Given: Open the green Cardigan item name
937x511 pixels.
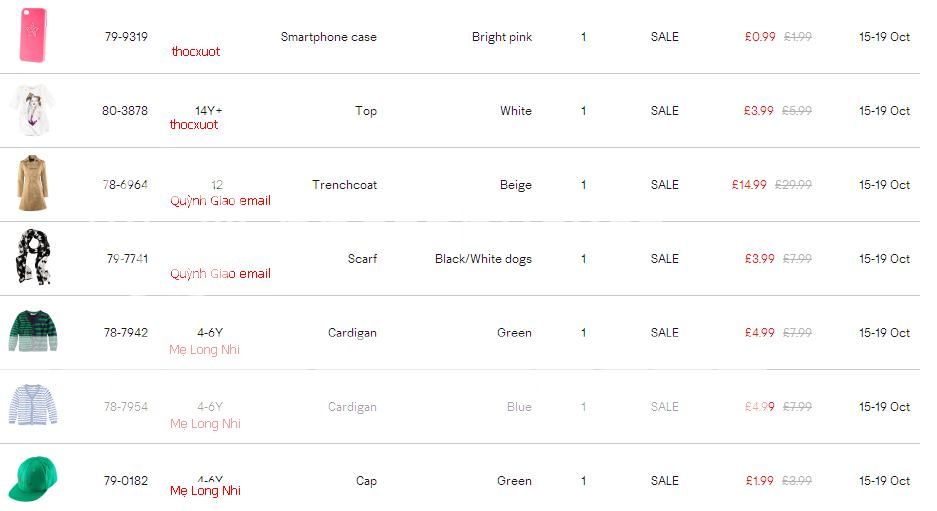Looking at the screenshot, I should [x=352, y=333].
